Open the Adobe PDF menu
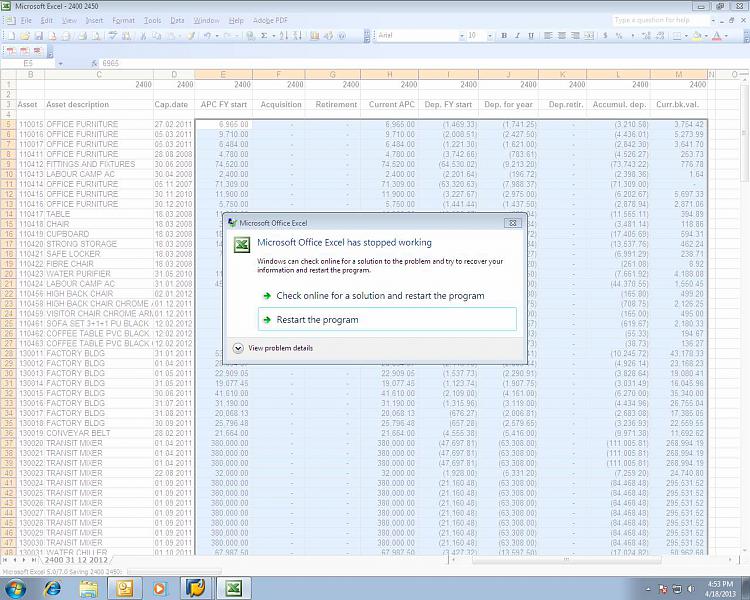 click(x=270, y=21)
